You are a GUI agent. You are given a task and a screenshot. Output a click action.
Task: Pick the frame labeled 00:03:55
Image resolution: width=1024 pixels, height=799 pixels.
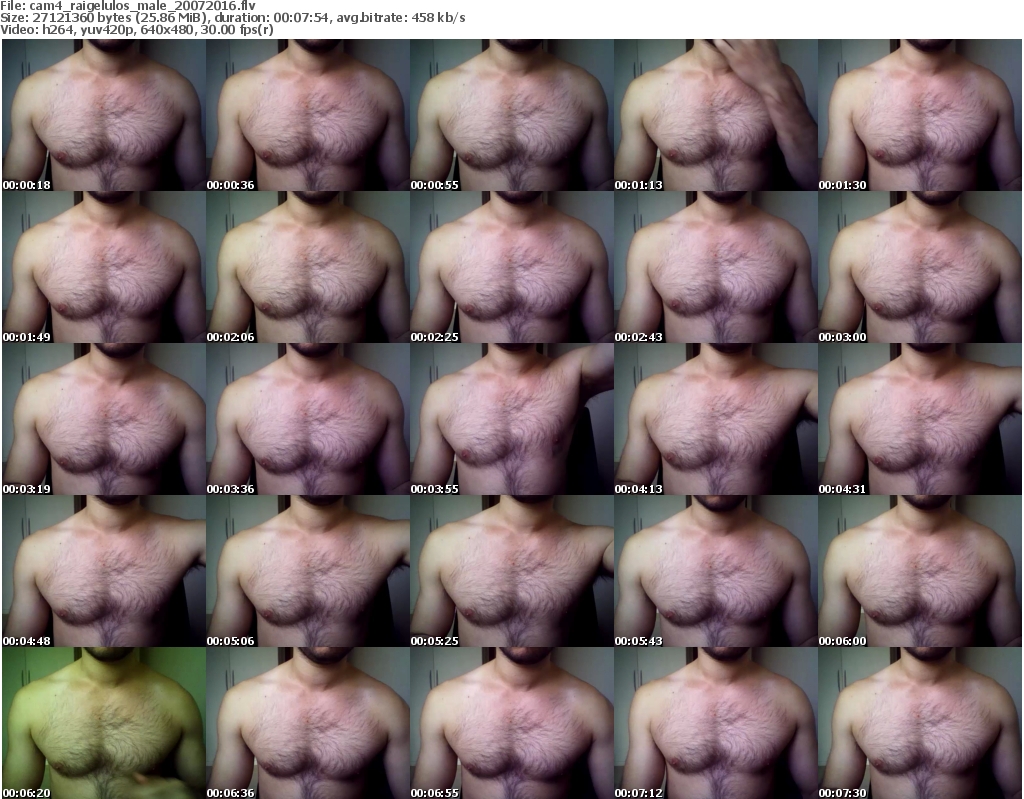click(x=512, y=419)
